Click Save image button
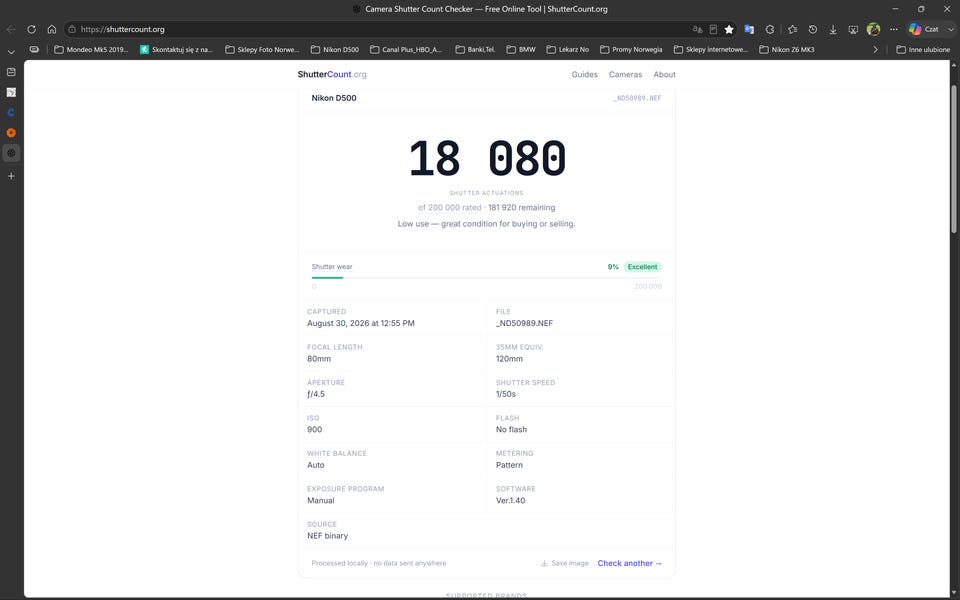 (x=564, y=563)
